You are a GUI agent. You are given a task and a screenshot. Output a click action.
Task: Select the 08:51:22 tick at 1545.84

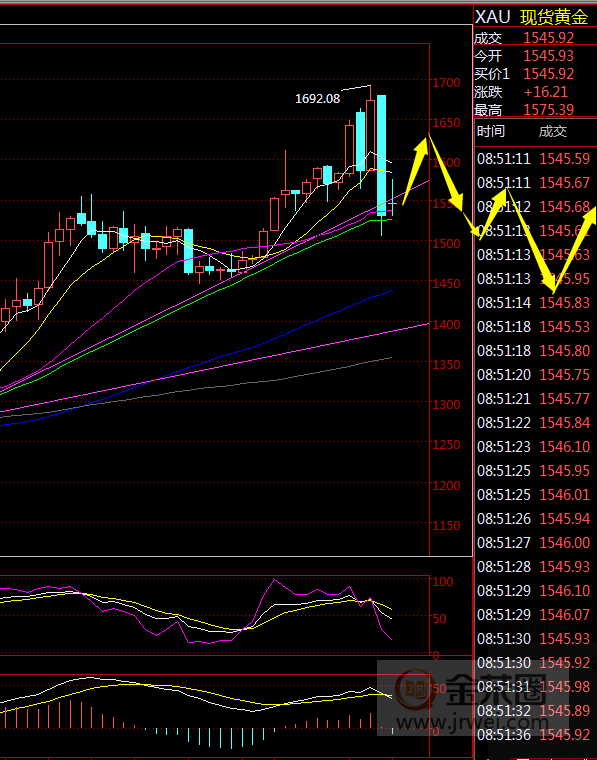click(534, 423)
